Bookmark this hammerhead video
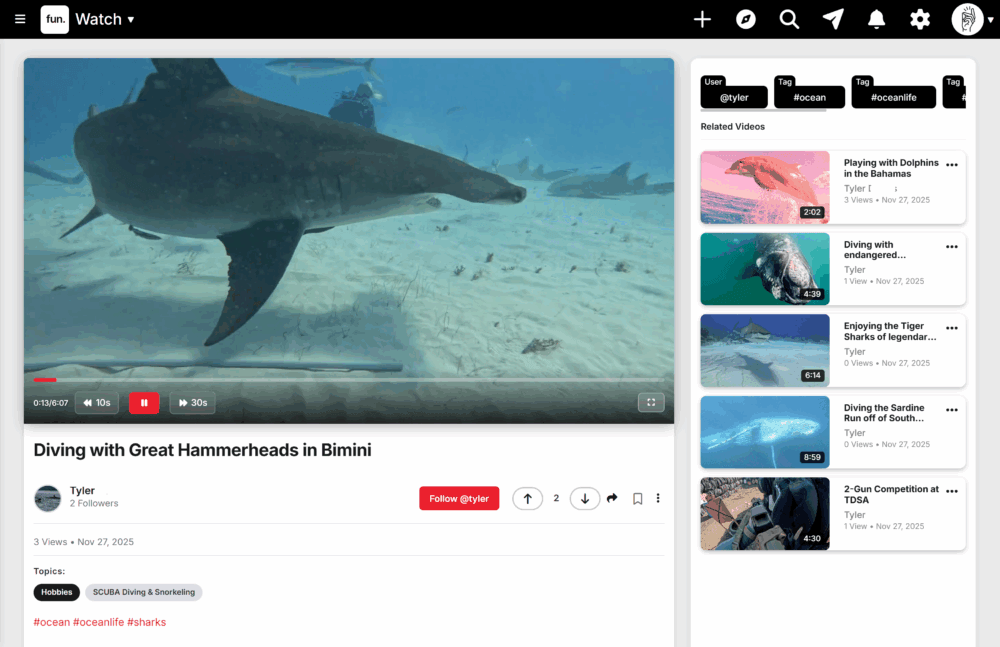 point(637,498)
